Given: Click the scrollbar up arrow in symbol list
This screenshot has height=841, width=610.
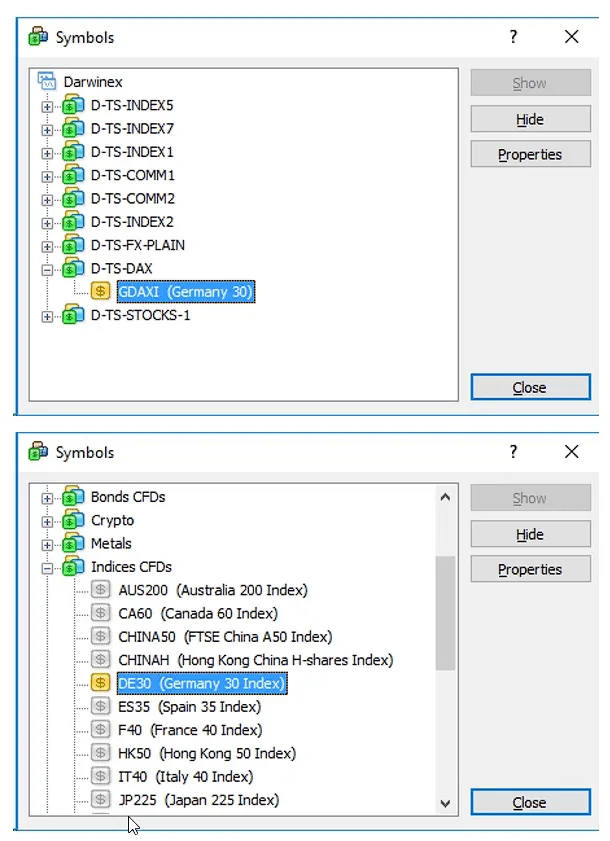Looking at the screenshot, I should tap(445, 497).
